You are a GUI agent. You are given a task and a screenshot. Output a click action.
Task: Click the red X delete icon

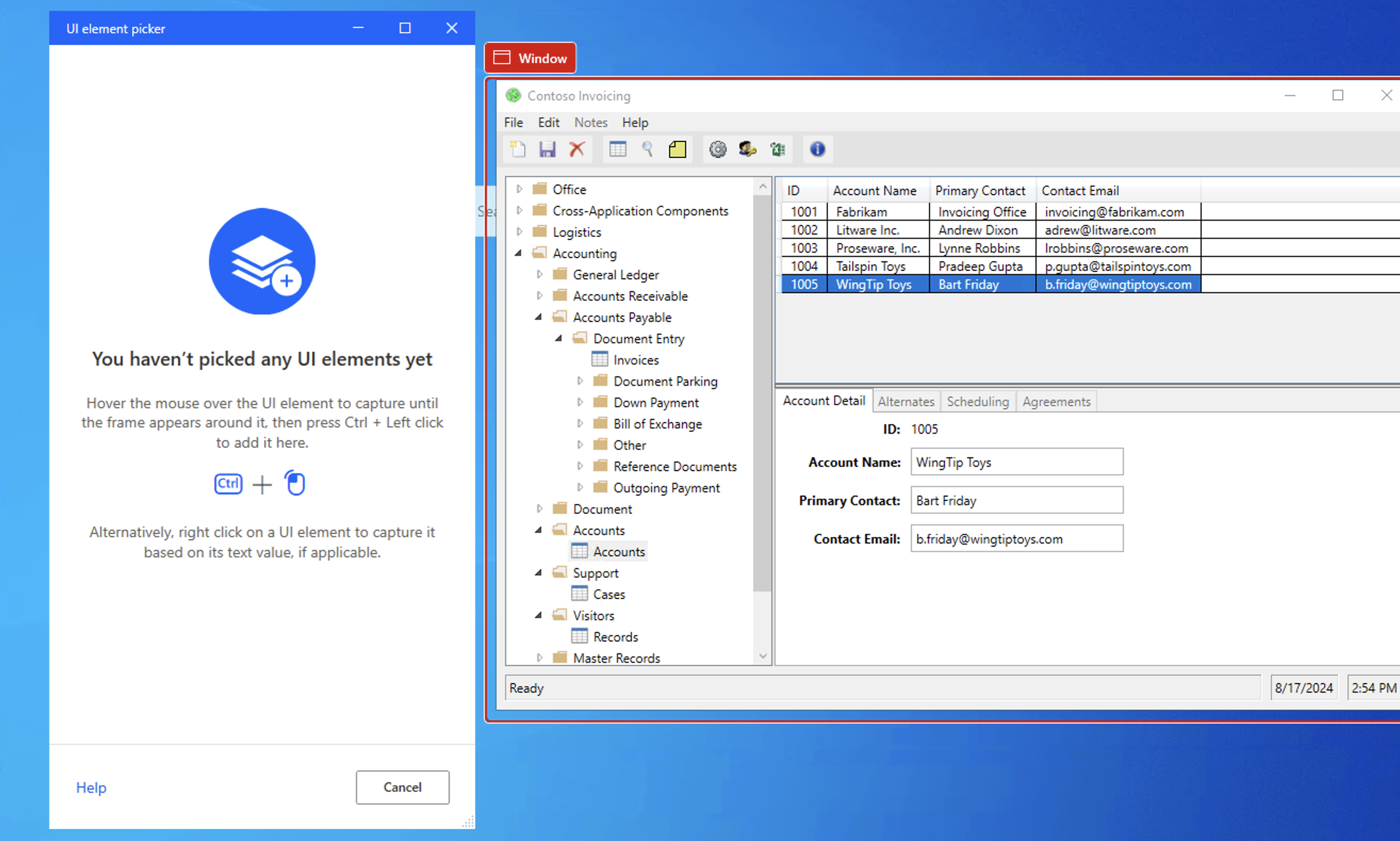[x=576, y=150]
